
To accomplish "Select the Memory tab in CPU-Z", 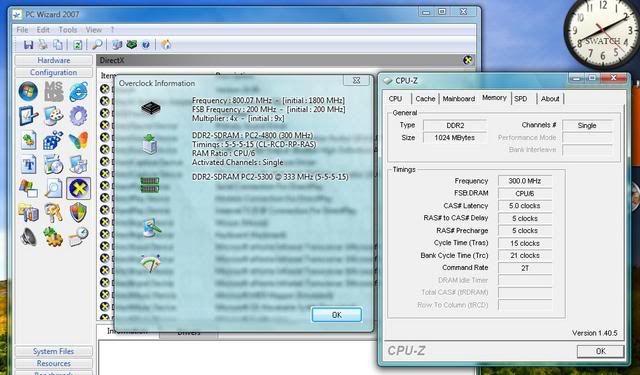I will click(x=494, y=98).
